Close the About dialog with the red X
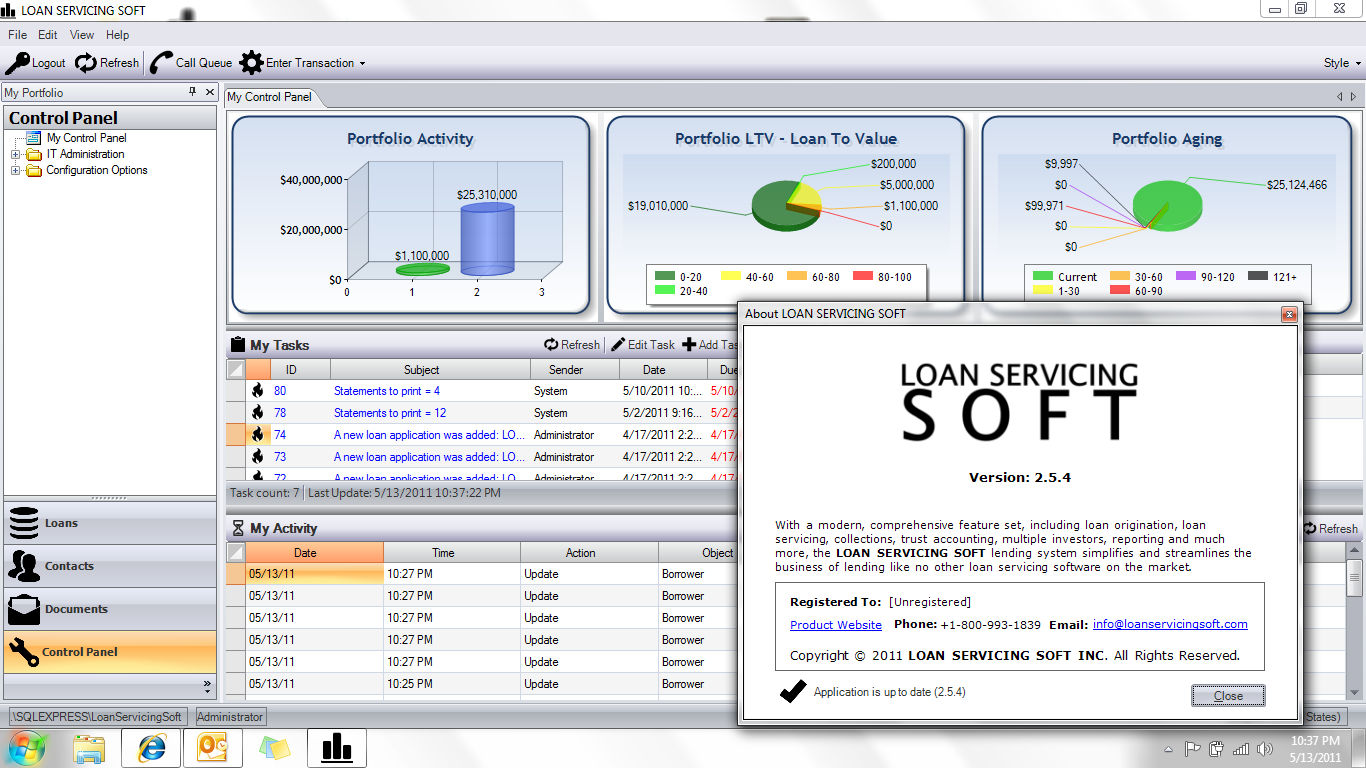This screenshot has height=768, width=1366. (x=1289, y=314)
